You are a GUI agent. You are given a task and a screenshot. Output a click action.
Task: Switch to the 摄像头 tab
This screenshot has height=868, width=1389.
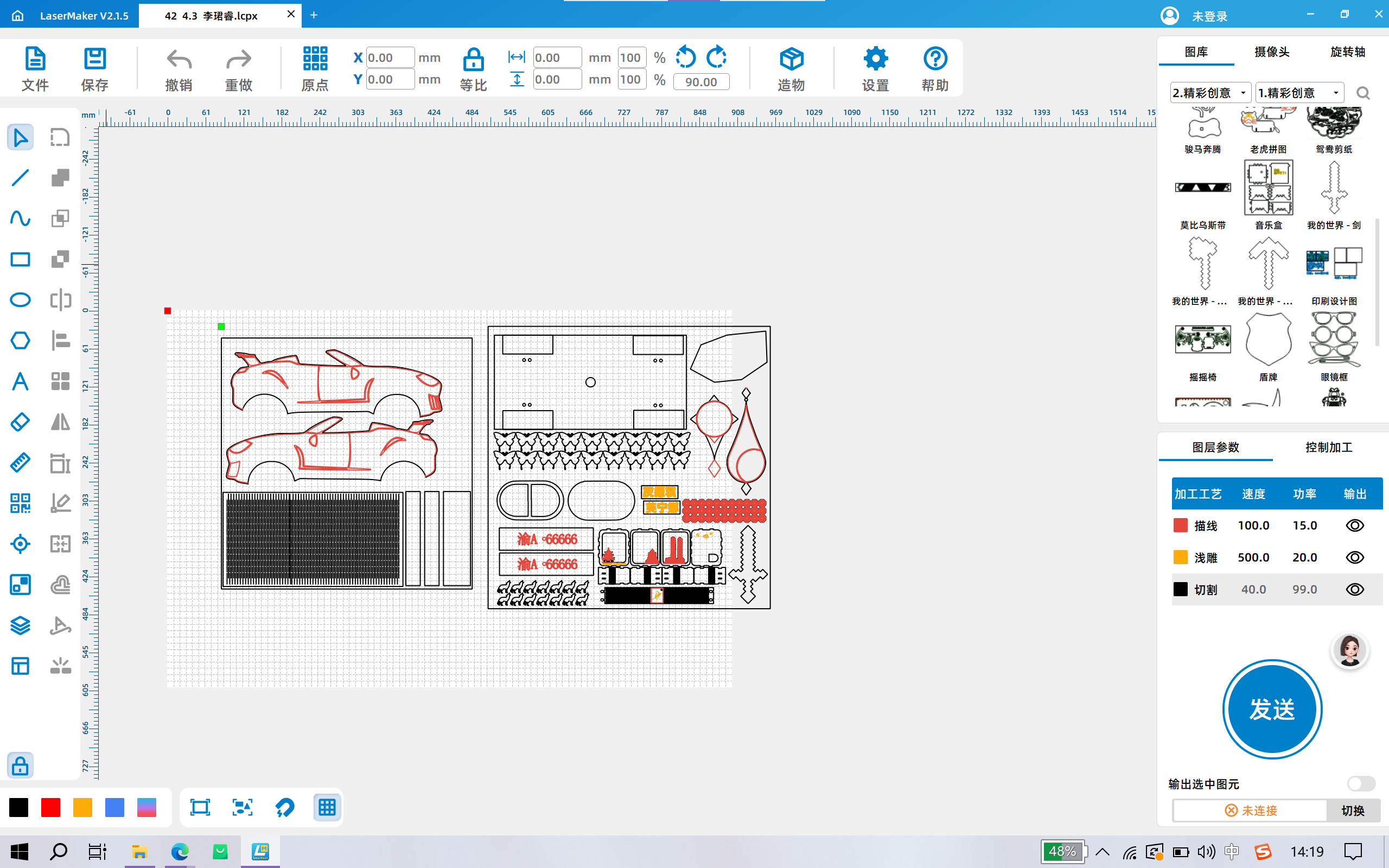coord(1272,52)
